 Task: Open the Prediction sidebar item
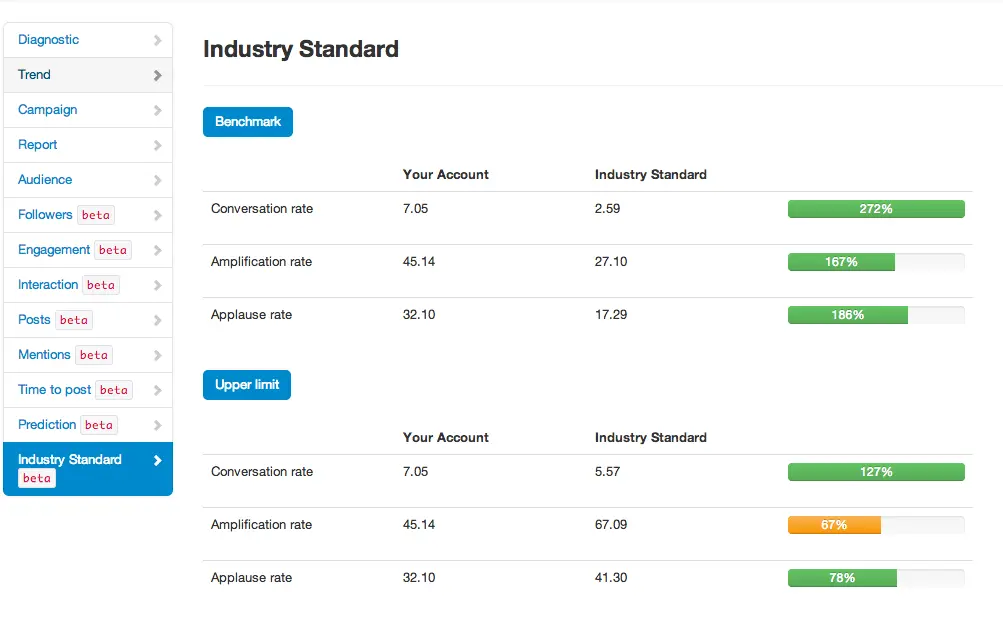[x=47, y=425]
